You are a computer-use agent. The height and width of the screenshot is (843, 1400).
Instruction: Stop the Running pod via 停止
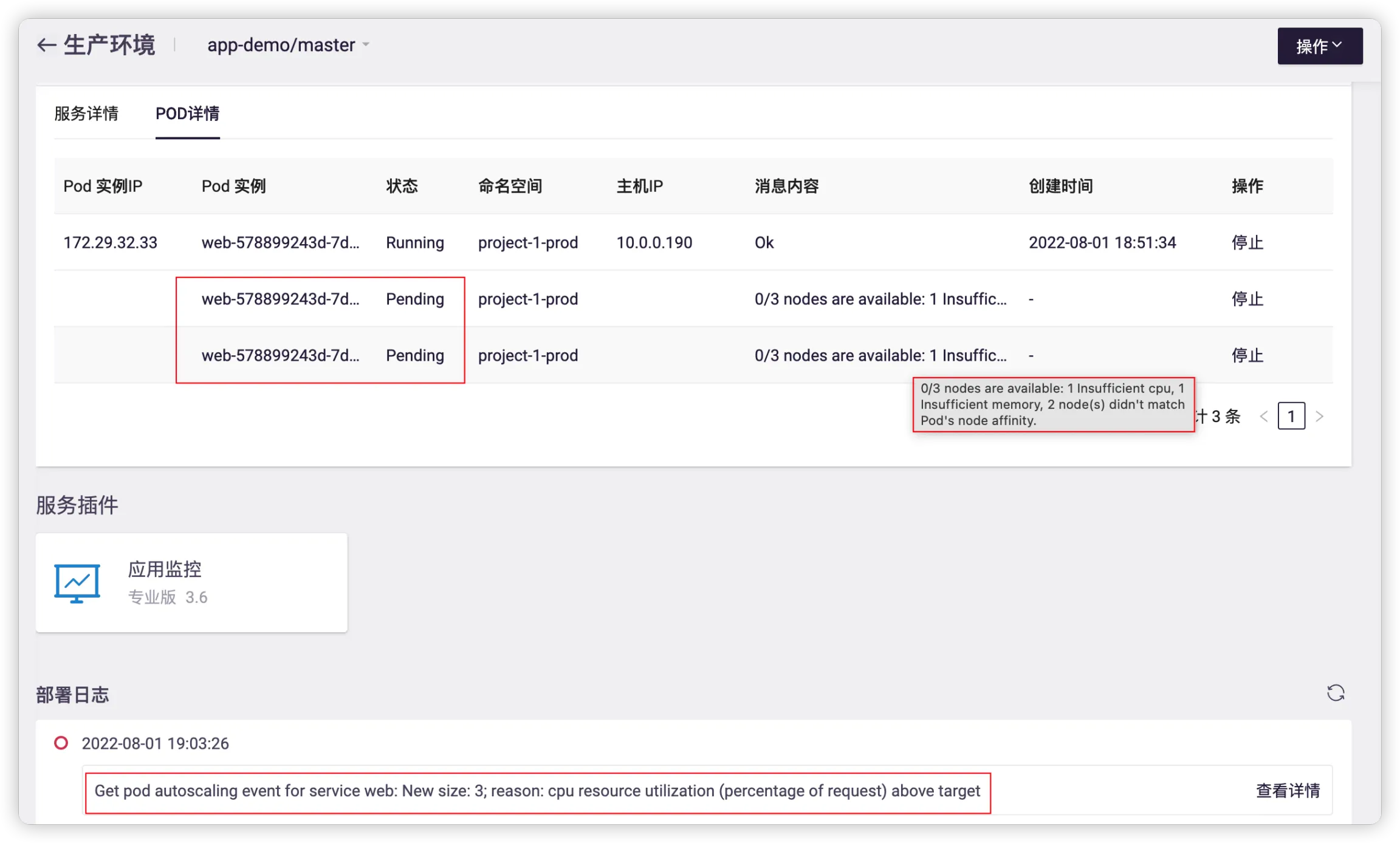tap(1247, 242)
